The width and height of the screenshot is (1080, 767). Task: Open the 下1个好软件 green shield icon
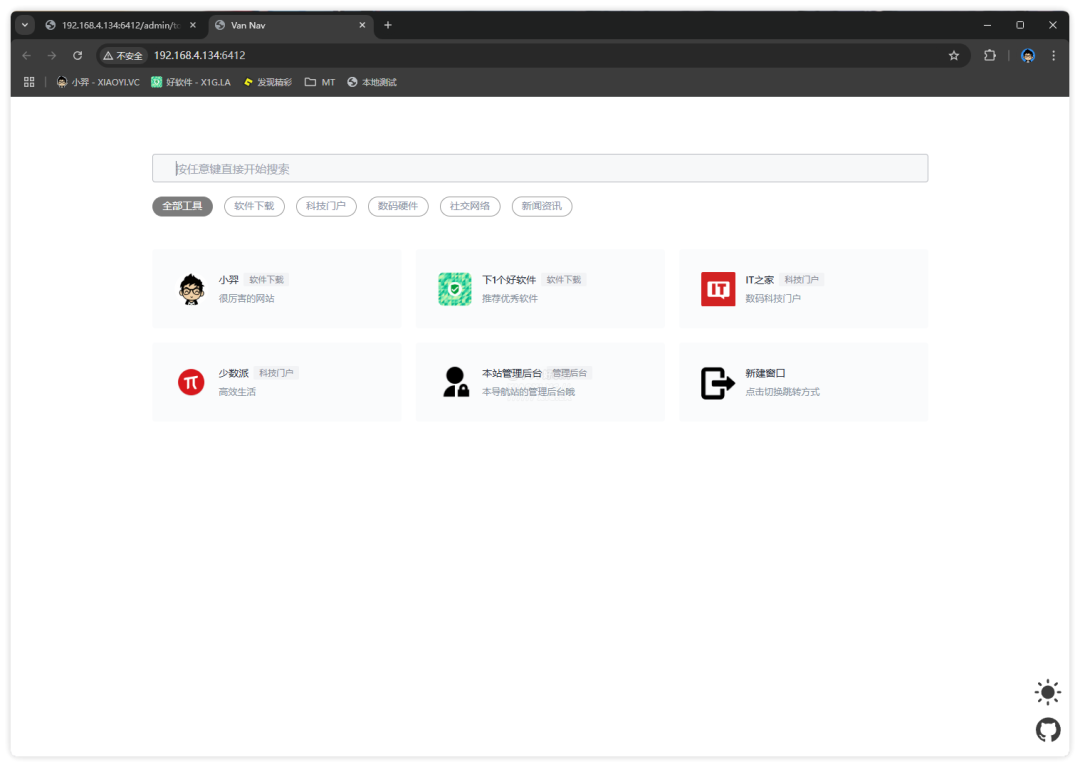point(455,289)
